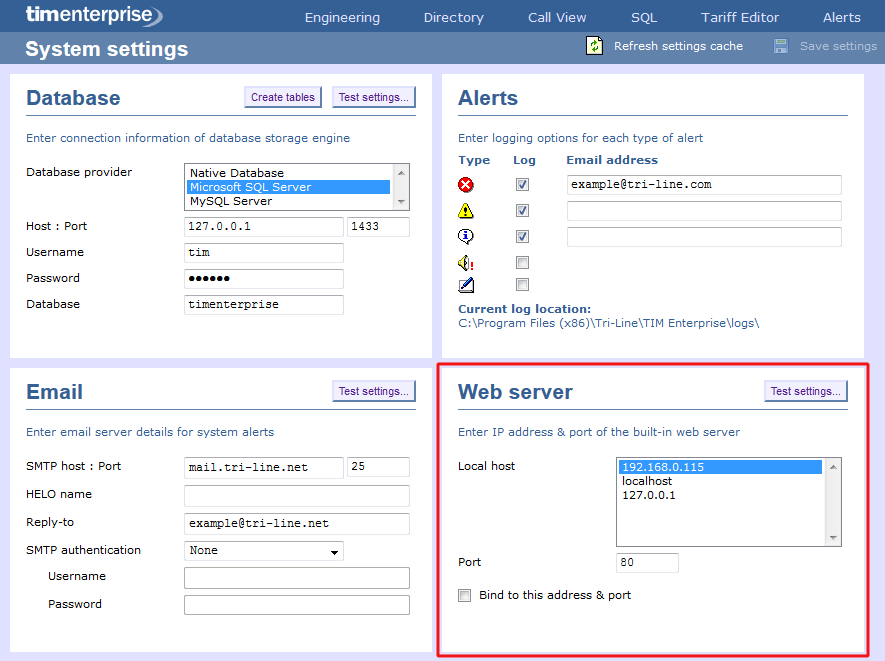Click the yellow warning alert type icon
This screenshot has height=661, width=885.
coord(466,211)
